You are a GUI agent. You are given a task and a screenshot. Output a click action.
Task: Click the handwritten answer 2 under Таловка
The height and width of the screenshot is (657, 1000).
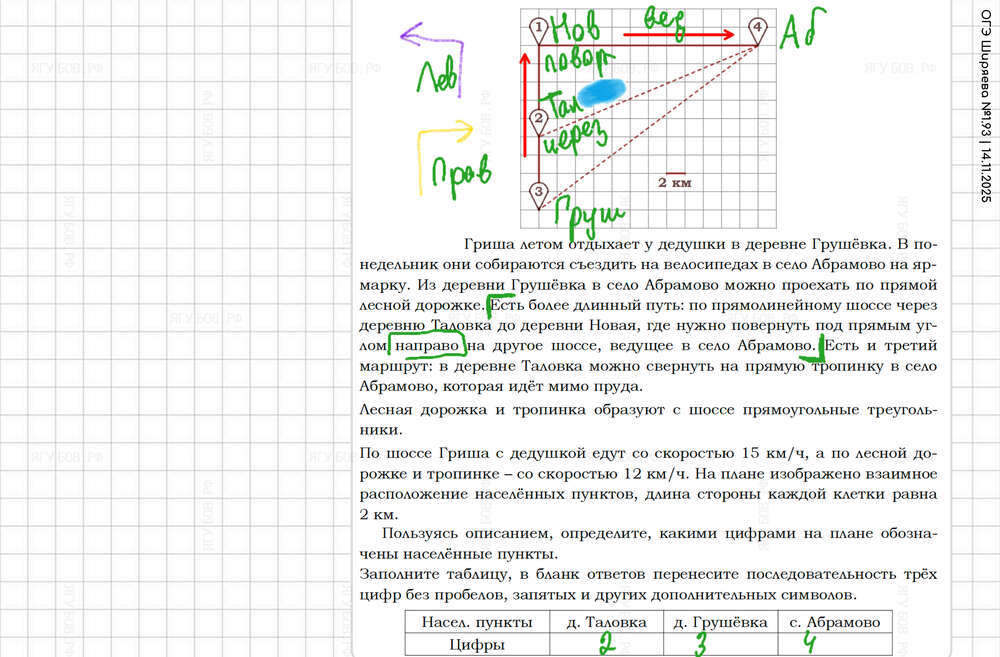pyautogui.click(x=605, y=643)
